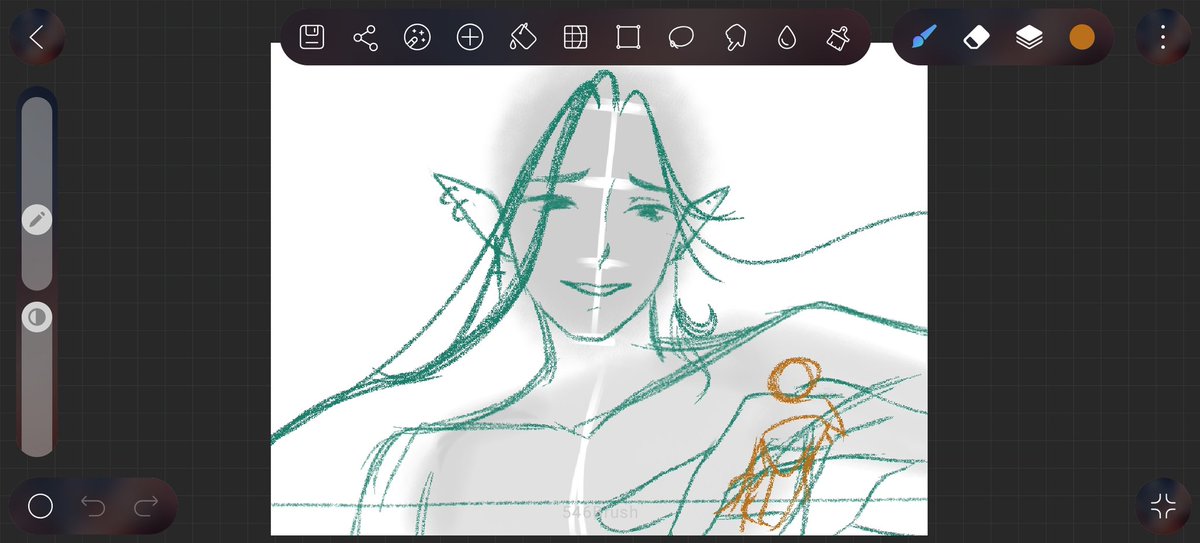1200x543 pixels.
Task: Open the grid settings icon
Action: [575, 38]
